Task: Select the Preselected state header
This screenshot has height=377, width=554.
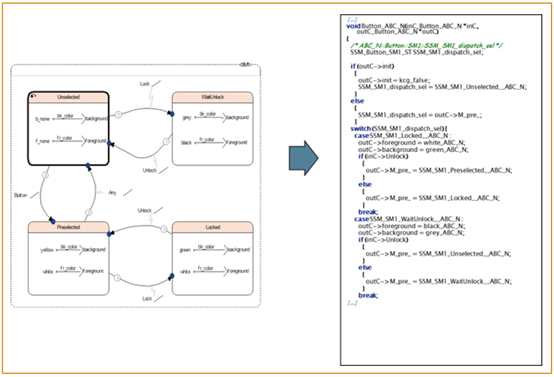Action: pos(69,227)
